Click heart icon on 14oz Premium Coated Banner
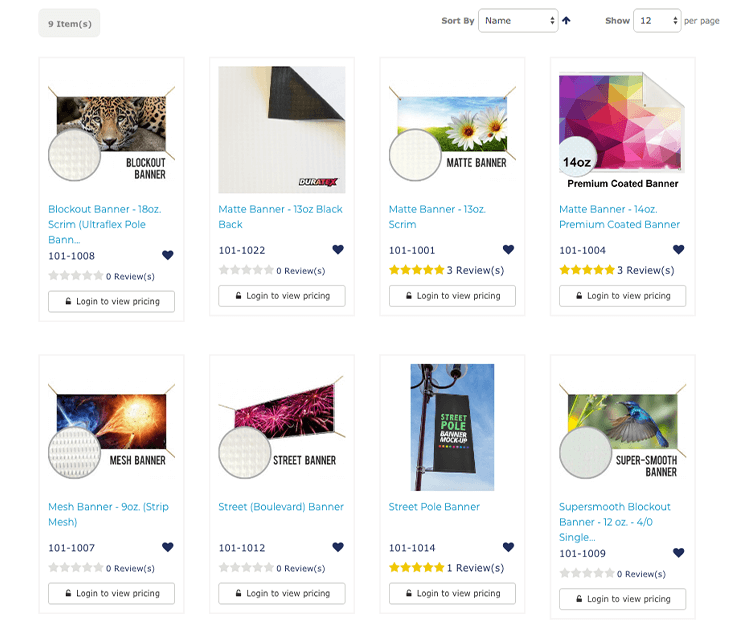Viewport: 736px width, 632px height. pyautogui.click(x=678, y=250)
